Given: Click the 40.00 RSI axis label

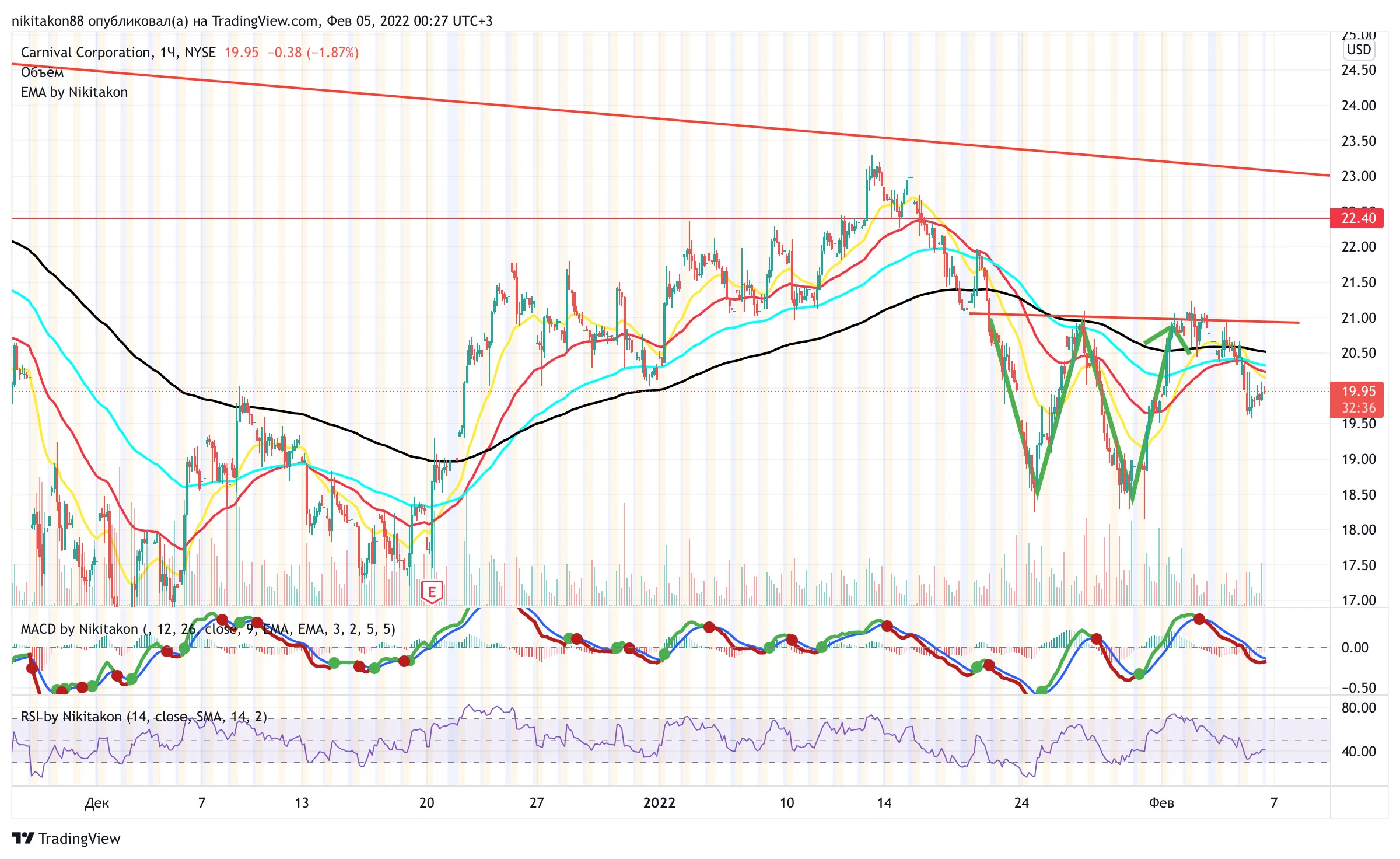Looking at the screenshot, I should click(x=1359, y=752).
